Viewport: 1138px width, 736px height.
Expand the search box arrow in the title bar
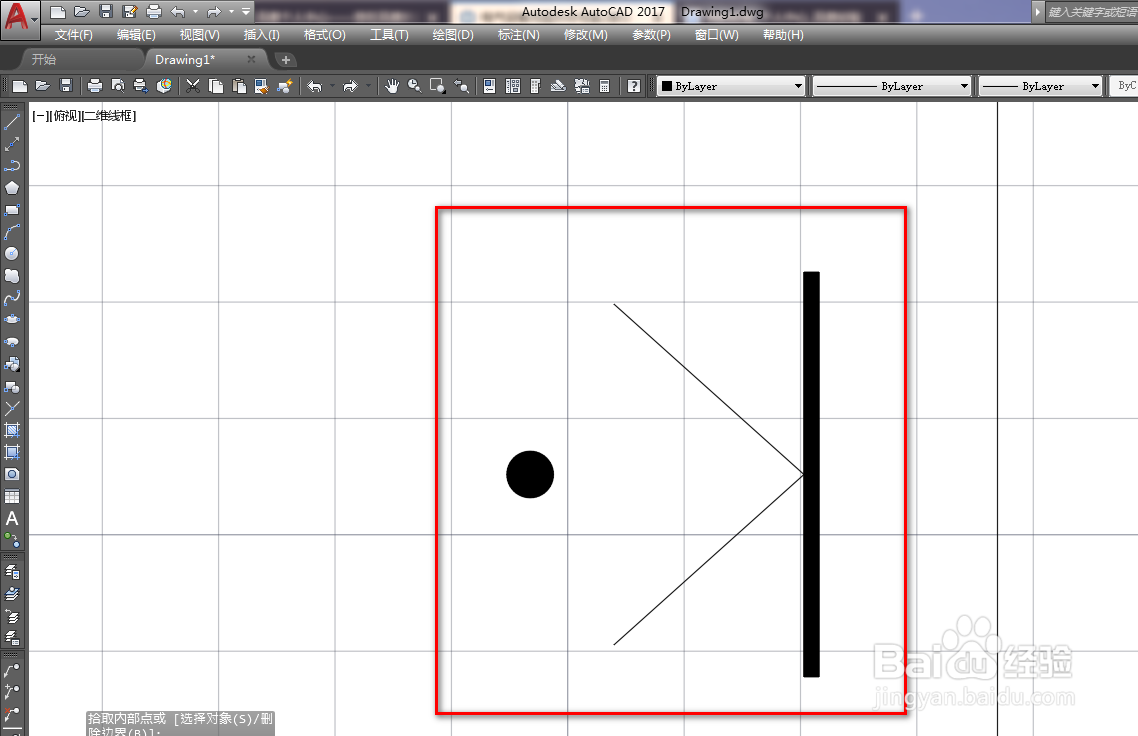point(1037,12)
